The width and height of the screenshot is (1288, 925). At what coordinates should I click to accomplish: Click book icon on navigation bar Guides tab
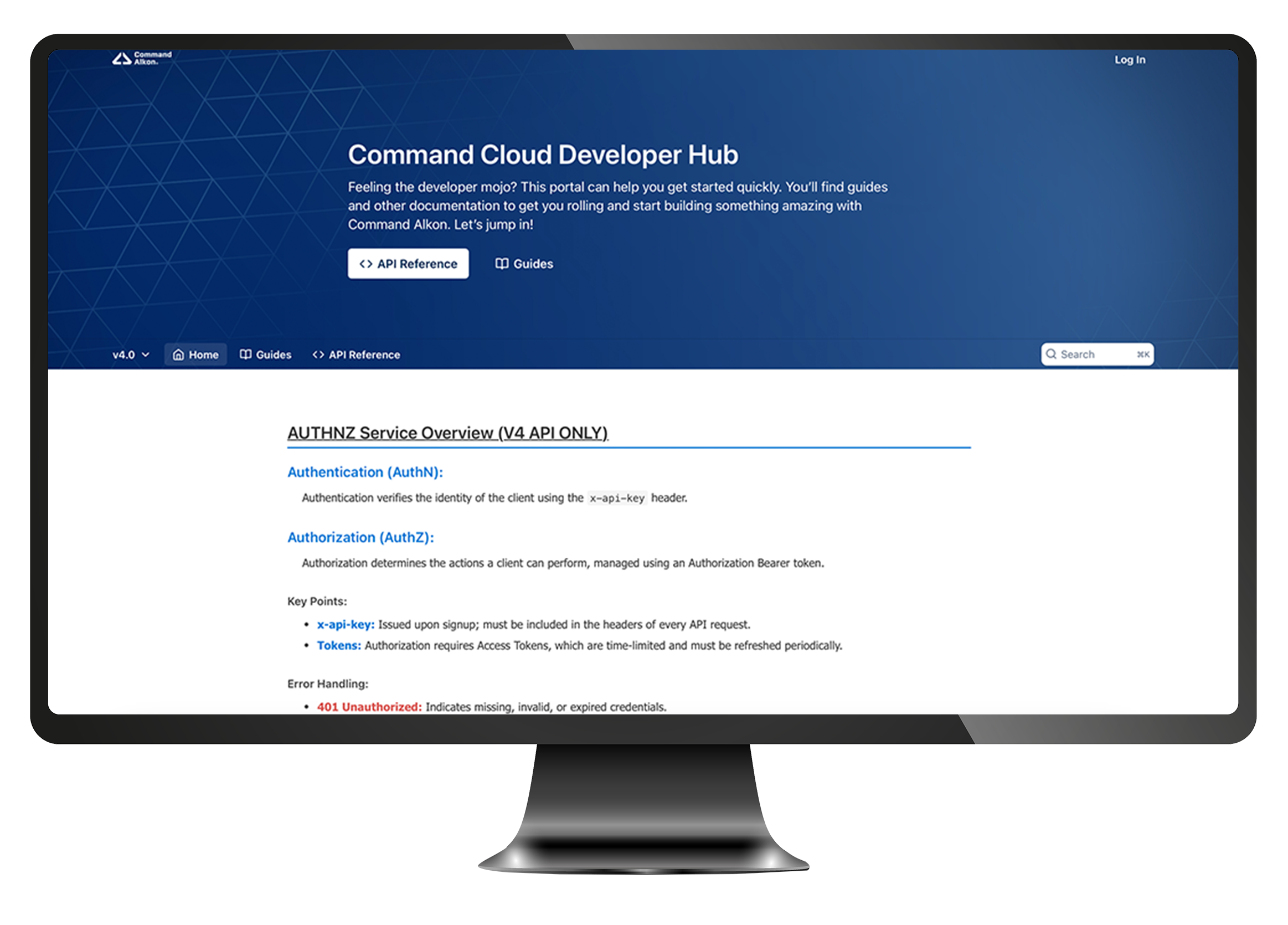[x=245, y=354]
